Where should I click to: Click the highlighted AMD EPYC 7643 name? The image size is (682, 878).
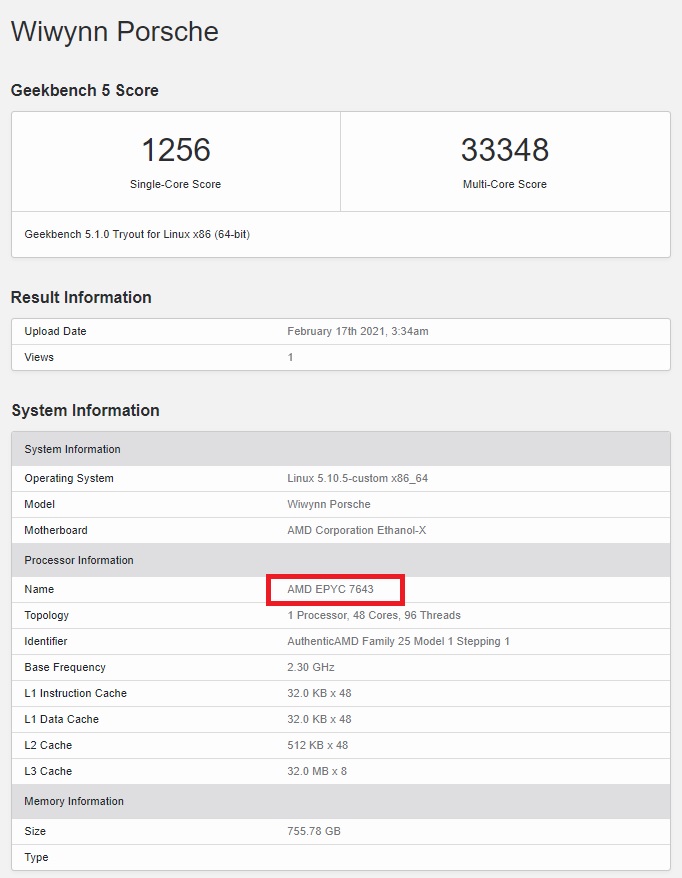pyautogui.click(x=330, y=590)
